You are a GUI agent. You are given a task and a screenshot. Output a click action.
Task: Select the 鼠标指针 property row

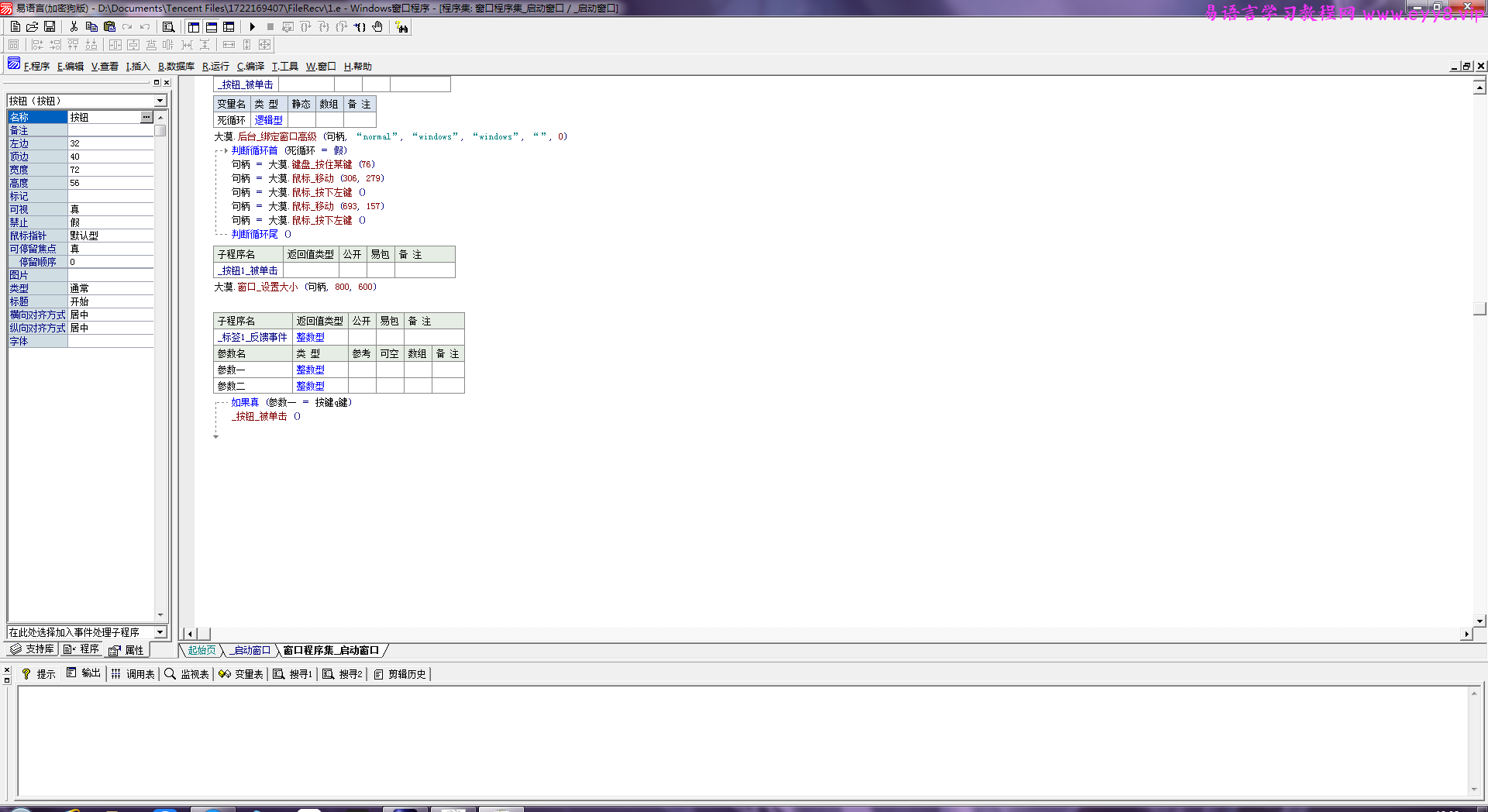point(81,236)
